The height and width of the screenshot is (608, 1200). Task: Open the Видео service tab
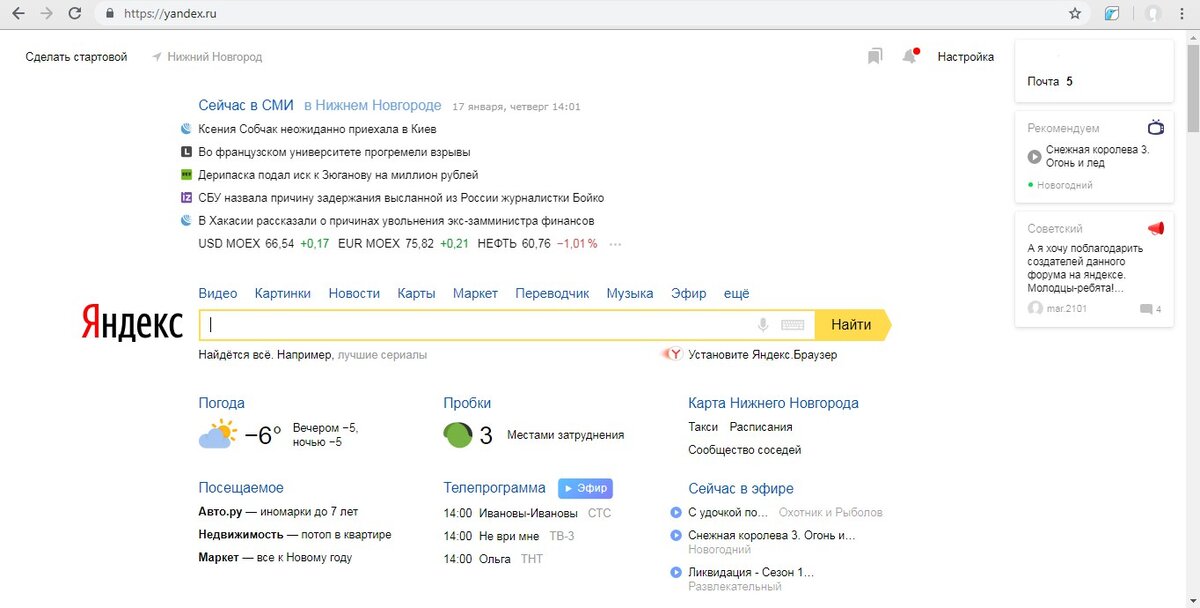coord(218,293)
